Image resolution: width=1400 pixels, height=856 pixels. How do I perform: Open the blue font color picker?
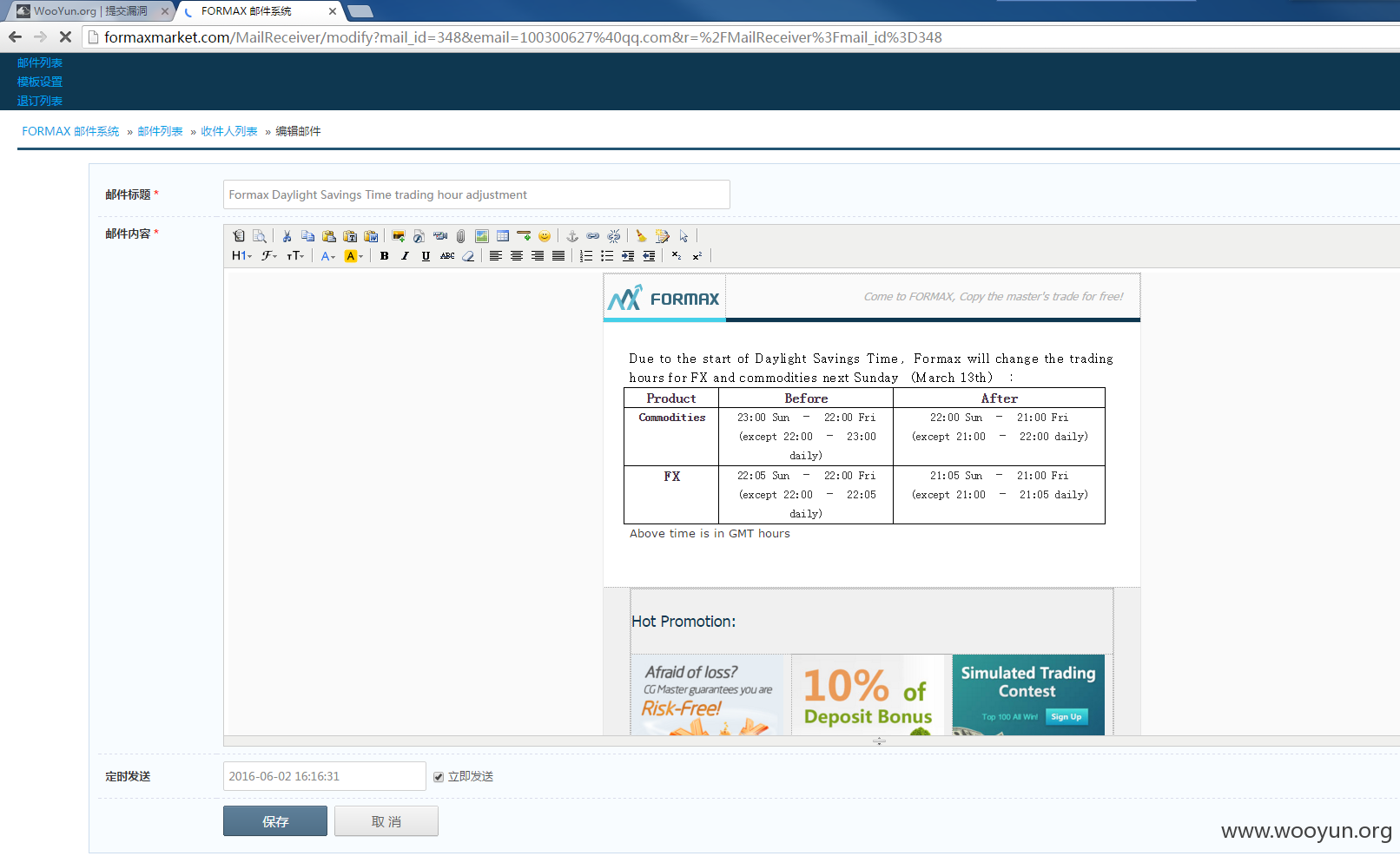(x=327, y=256)
